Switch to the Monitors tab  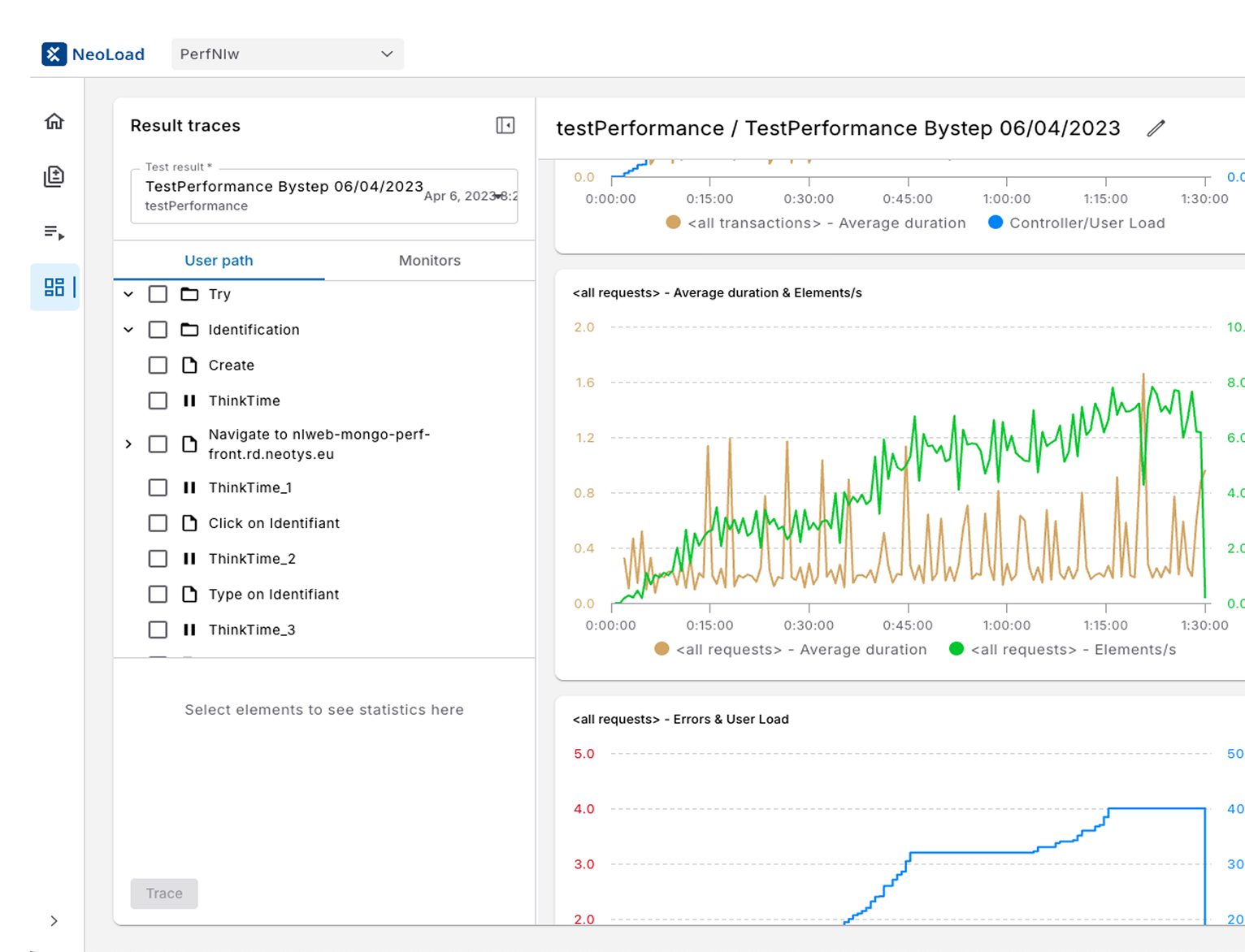point(429,261)
